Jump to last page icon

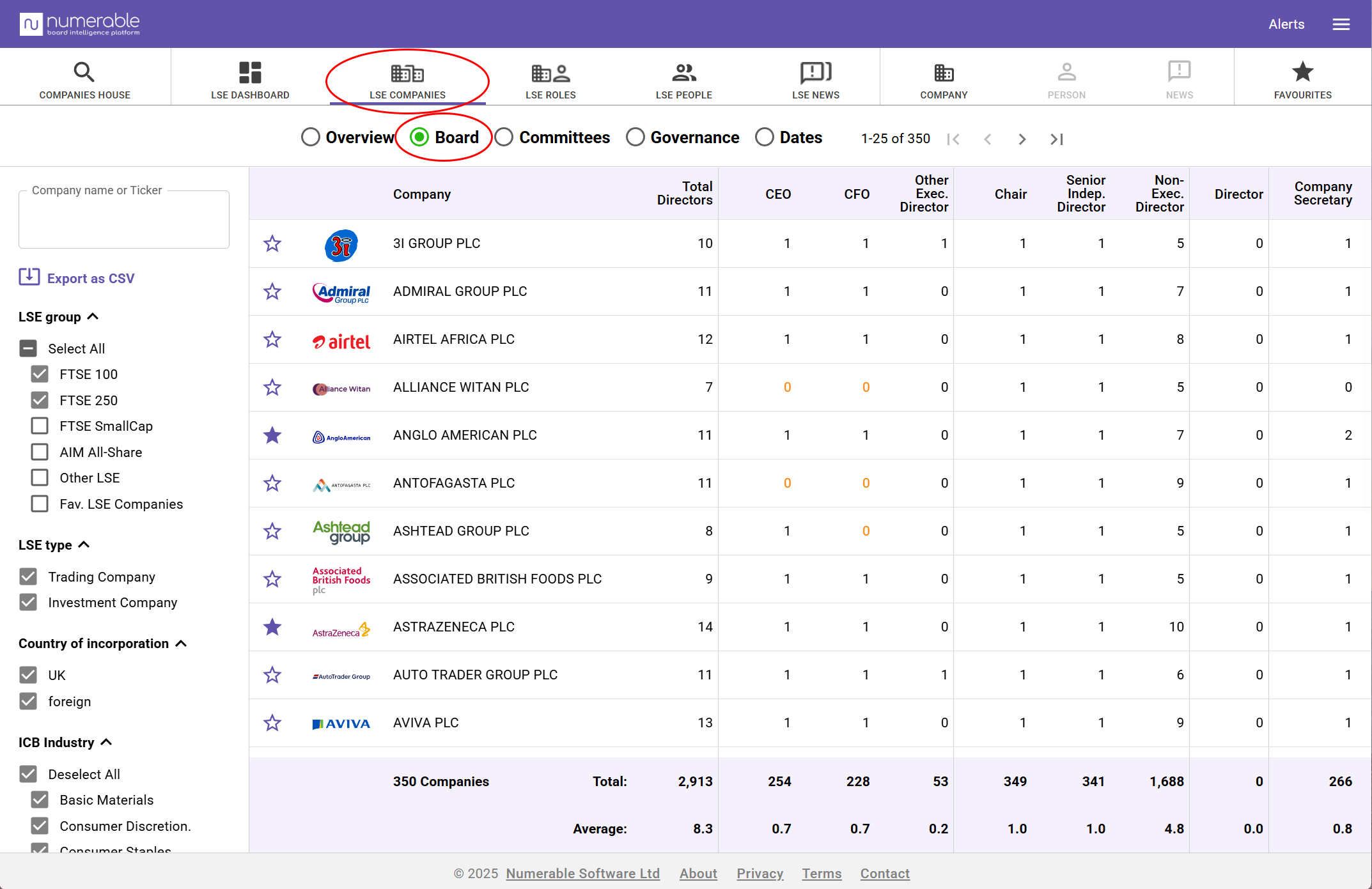tap(1056, 139)
